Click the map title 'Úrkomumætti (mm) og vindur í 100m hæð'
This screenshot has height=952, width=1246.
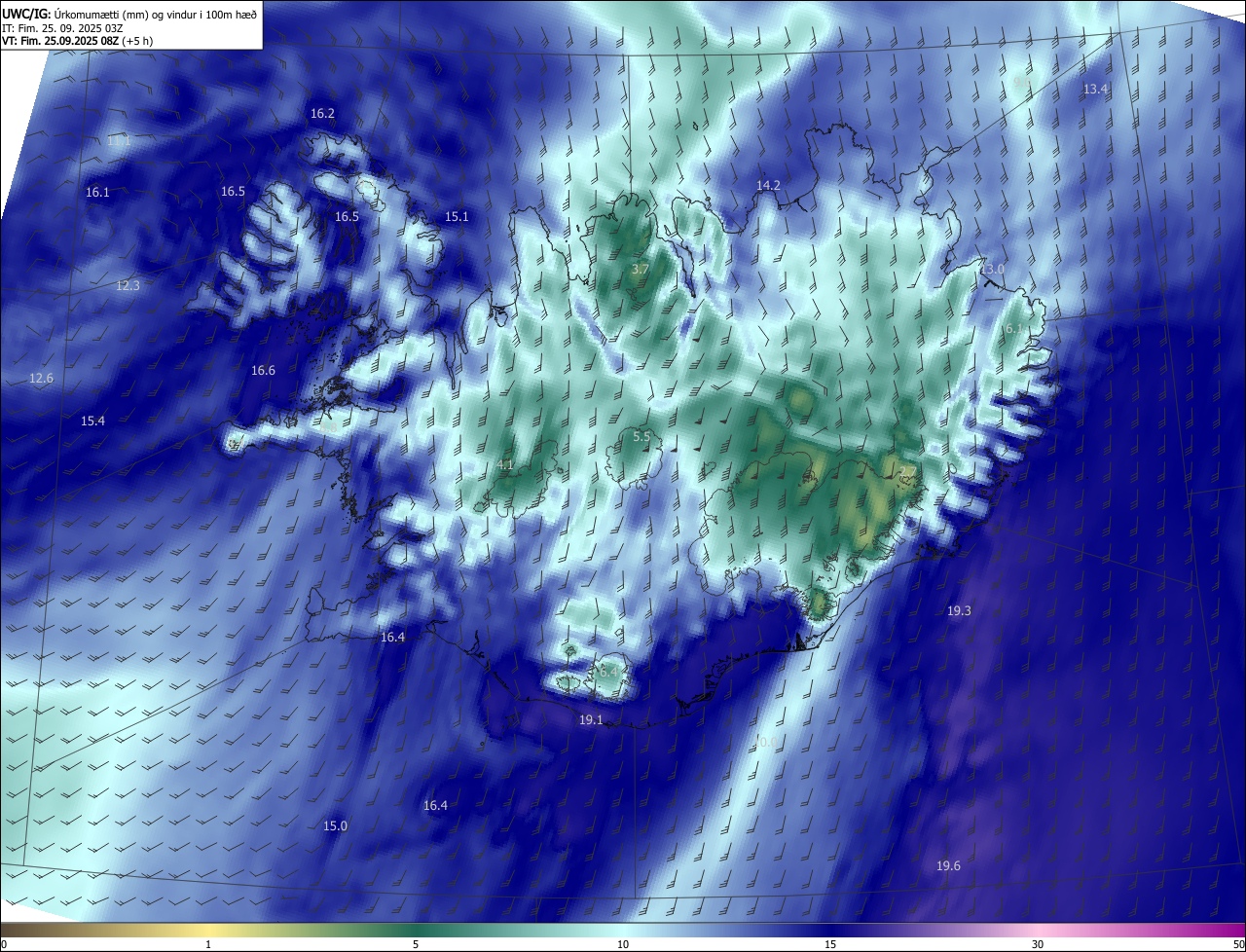point(155,13)
